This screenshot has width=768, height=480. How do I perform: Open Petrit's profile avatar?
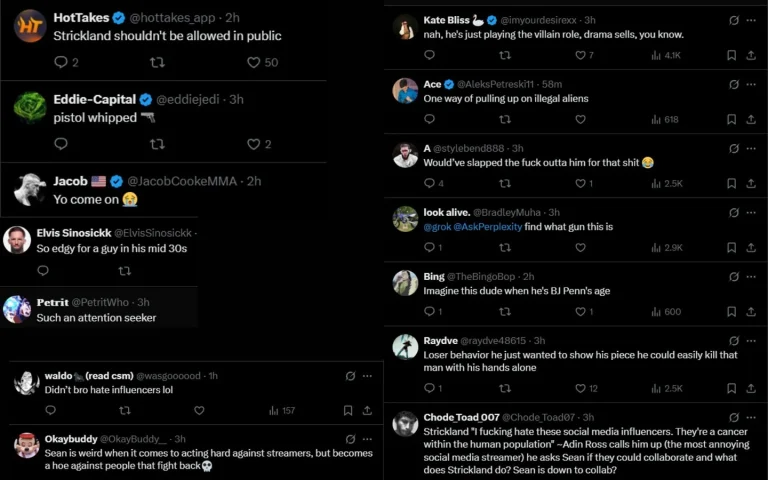click(17, 310)
